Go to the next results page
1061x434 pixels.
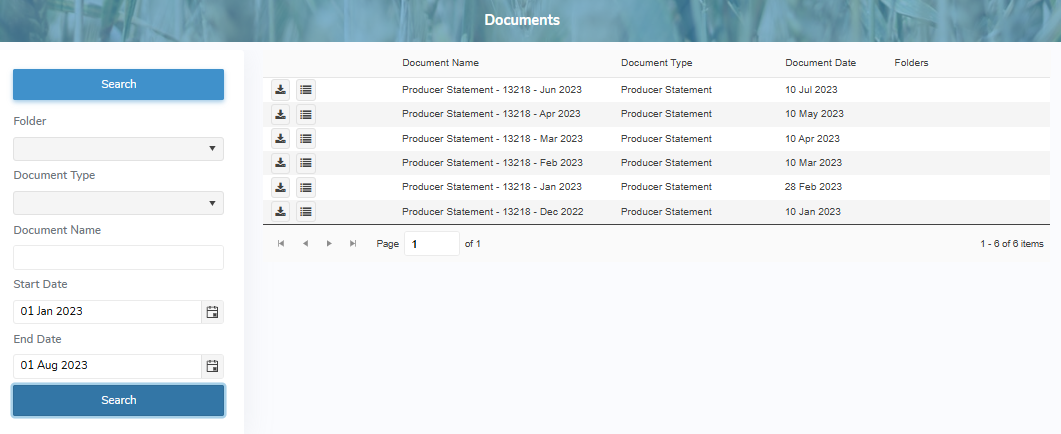click(x=329, y=244)
